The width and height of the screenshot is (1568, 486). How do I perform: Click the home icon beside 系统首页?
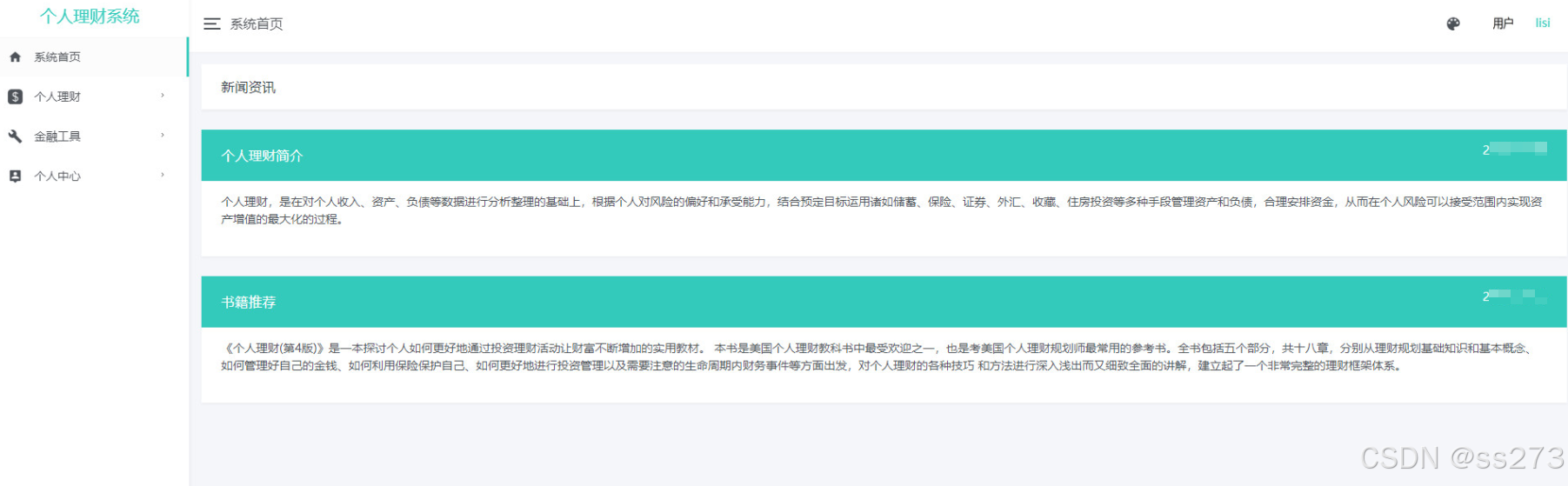[x=15, y=57]
